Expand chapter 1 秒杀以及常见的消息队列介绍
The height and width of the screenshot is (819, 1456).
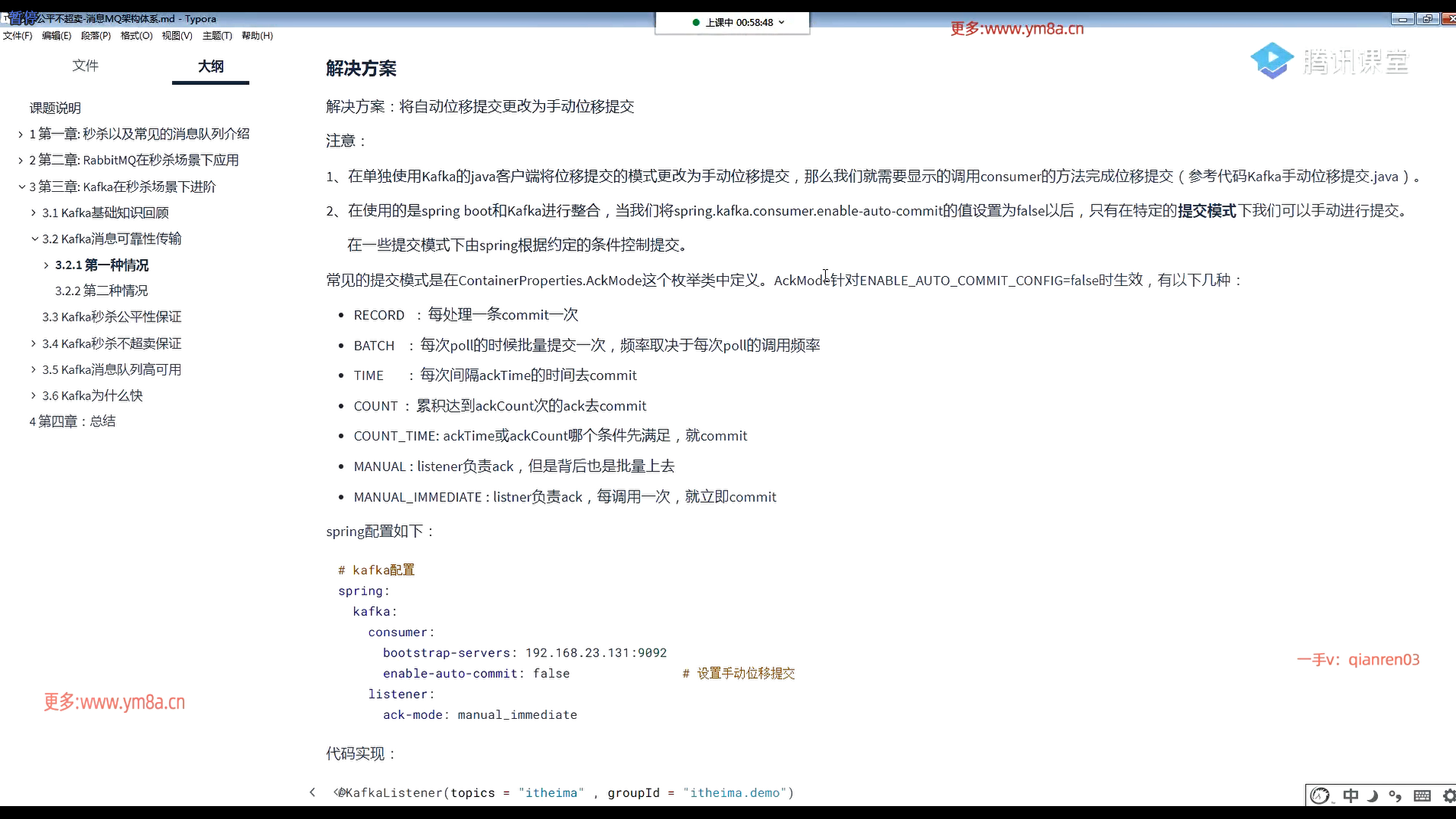coord(20,134)
